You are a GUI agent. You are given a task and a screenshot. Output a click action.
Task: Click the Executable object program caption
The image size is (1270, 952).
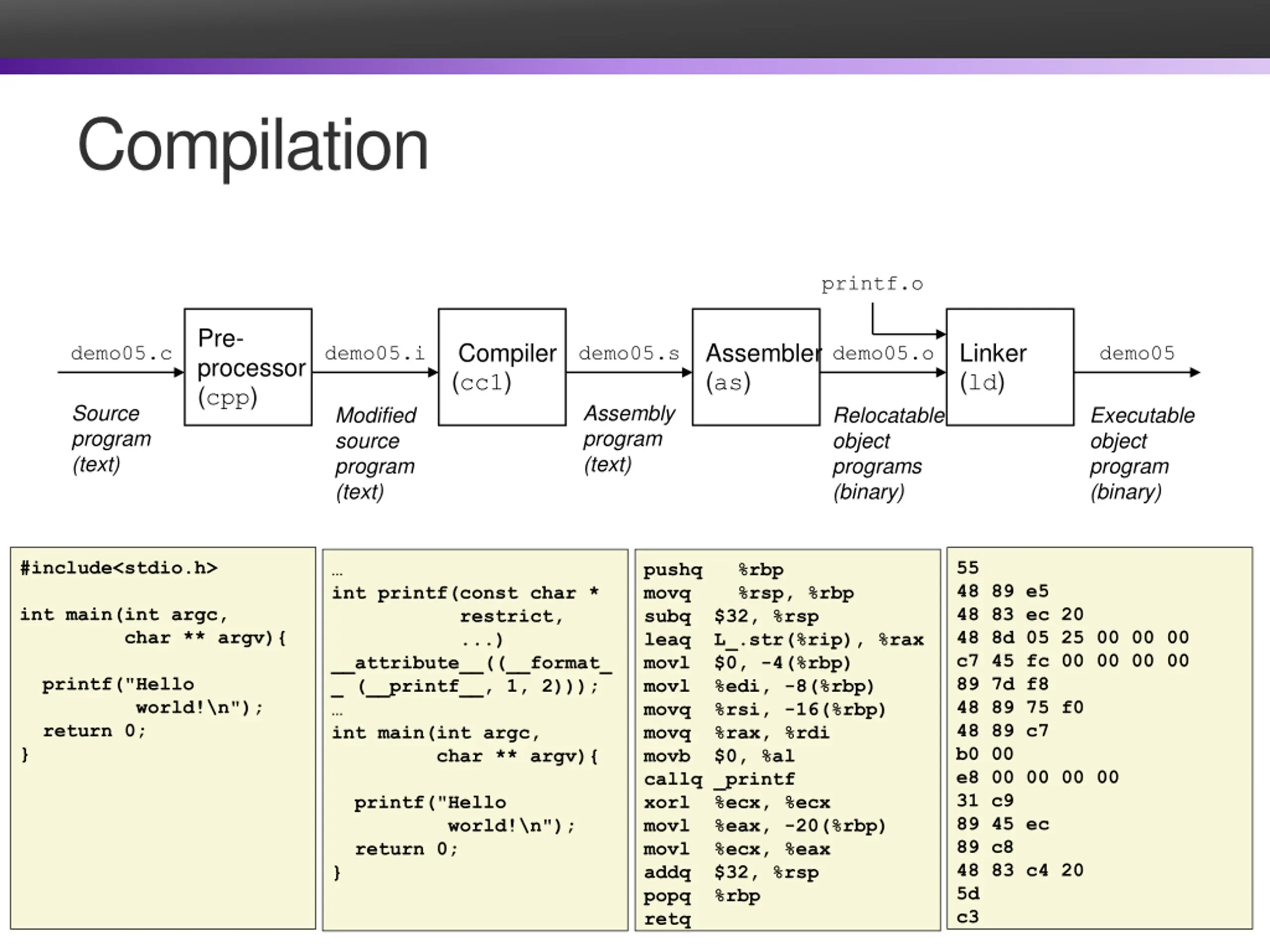pyautogui.click(x=1142, y=453)
